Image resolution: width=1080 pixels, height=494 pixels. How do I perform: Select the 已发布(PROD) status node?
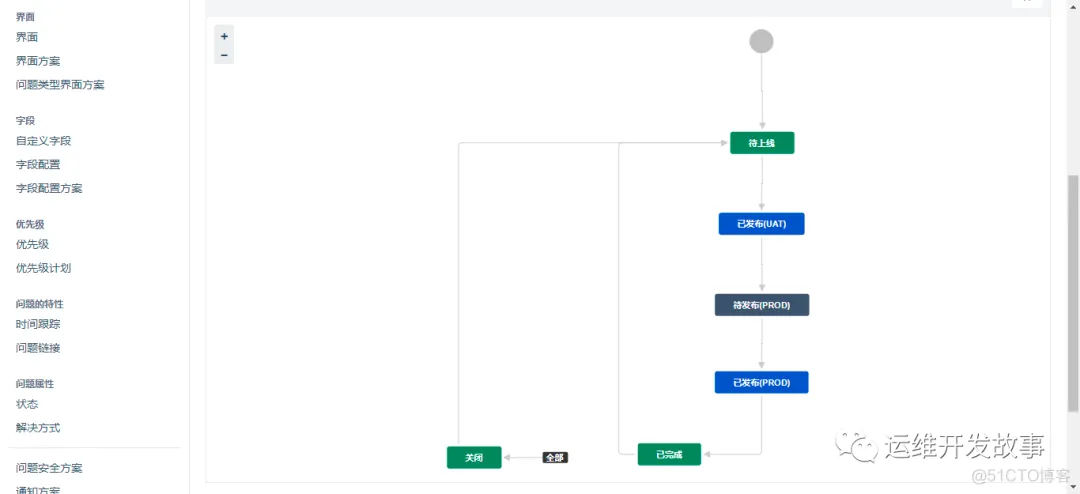pos(761,382)
